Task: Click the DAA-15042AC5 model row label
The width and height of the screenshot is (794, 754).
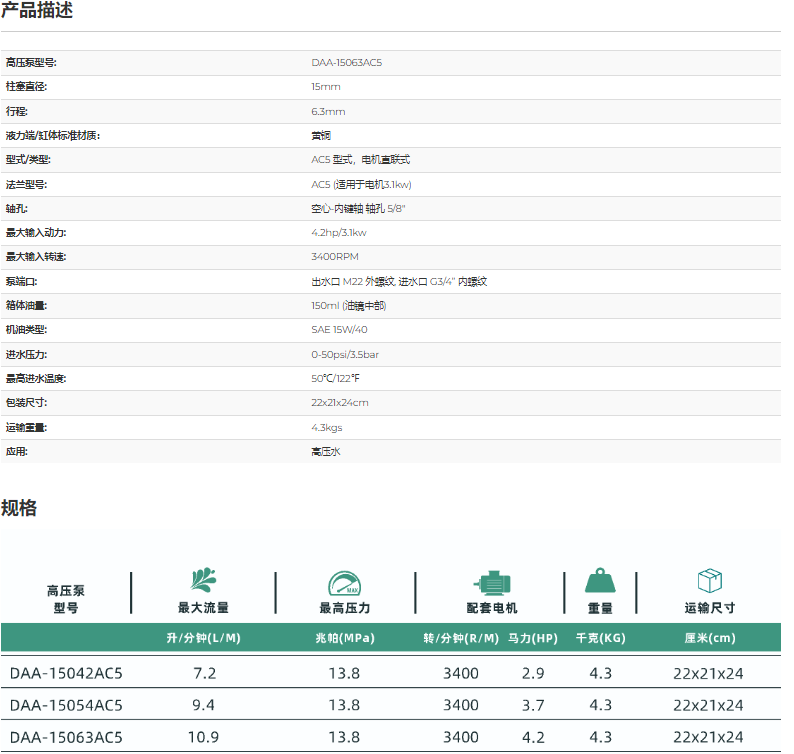Action: coord(66,673)
